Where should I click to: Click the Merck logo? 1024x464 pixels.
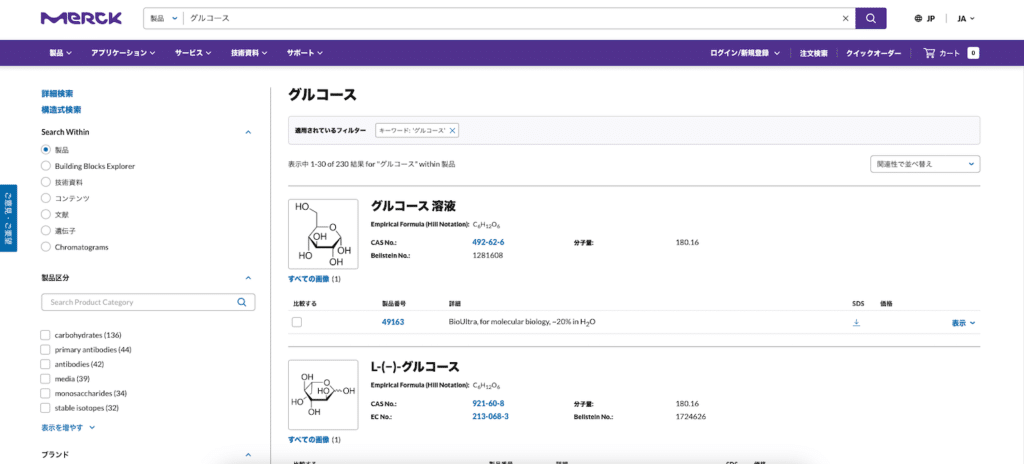(x=81, y=18)
